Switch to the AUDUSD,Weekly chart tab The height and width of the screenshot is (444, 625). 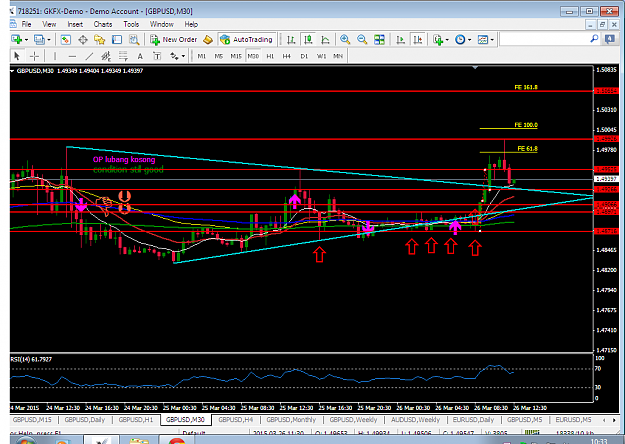click(415, 420)
